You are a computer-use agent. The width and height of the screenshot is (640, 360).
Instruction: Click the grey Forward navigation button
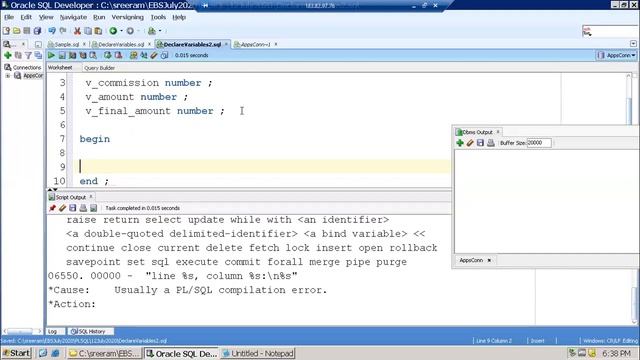point(130,31)
